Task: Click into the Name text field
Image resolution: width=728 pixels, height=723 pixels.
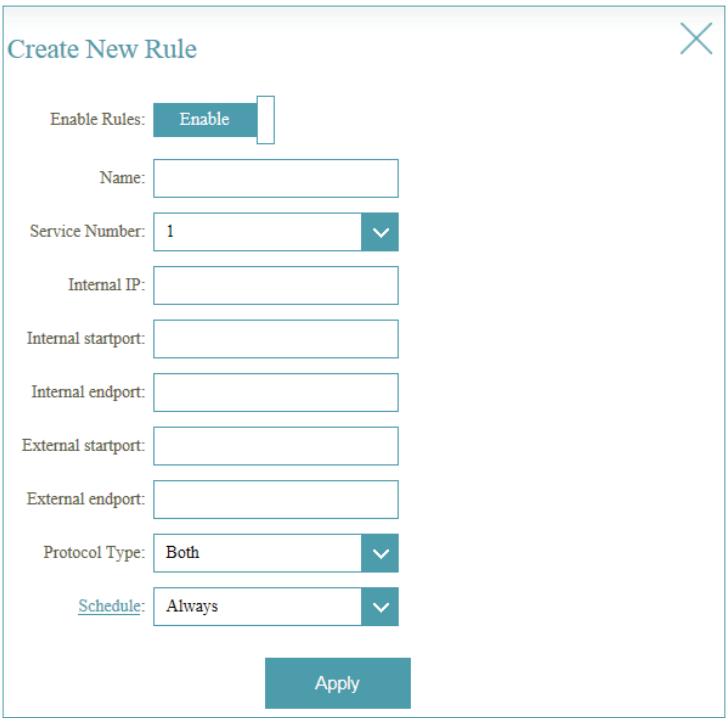Action: pyautogui.click(x=275, y=178)
